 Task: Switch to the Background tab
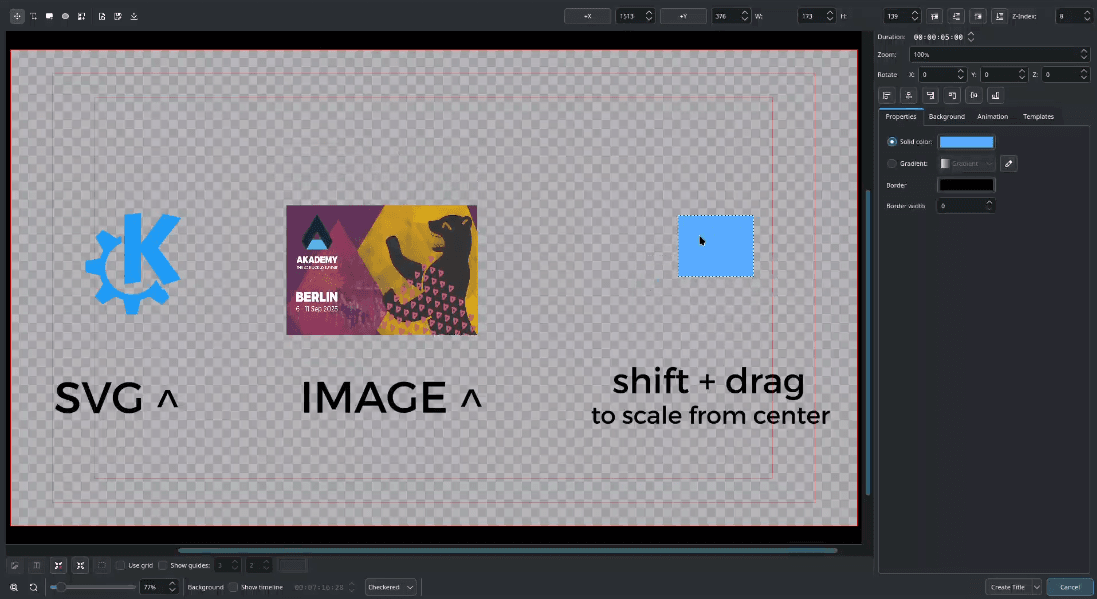(x=946, y=117)
